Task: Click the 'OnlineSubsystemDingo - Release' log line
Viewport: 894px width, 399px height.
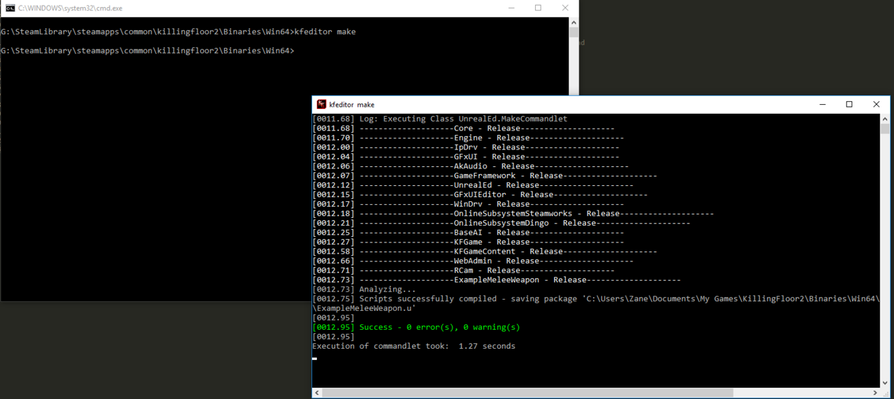Action: (501, 223)
